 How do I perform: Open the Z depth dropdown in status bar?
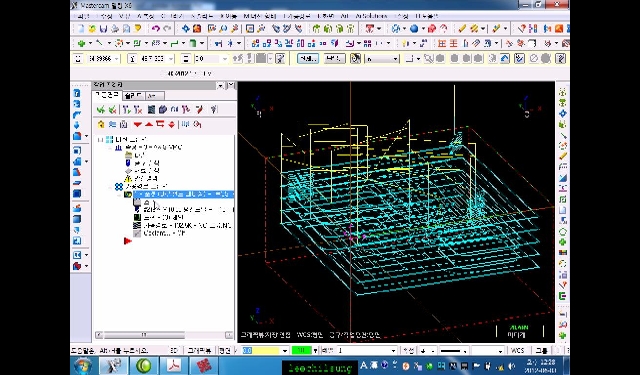tap(285, 351)
